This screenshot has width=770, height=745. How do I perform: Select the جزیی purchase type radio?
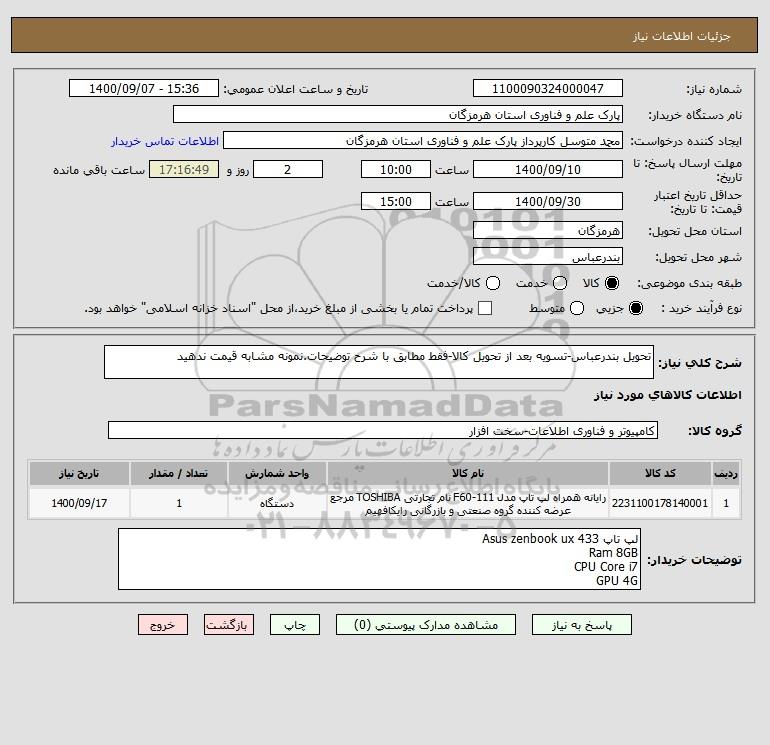point(635,308)
